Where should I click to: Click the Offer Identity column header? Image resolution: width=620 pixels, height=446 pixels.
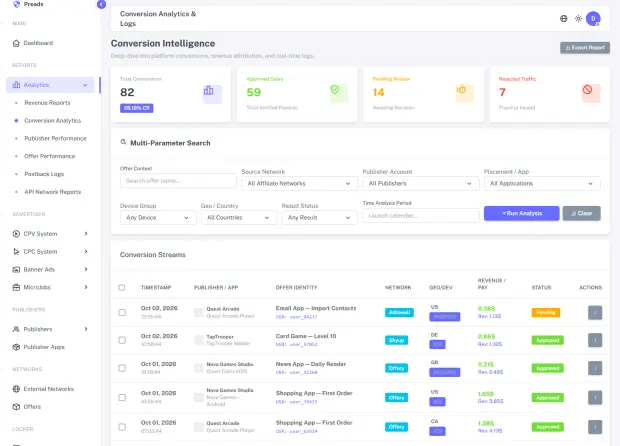coord(297,287)
